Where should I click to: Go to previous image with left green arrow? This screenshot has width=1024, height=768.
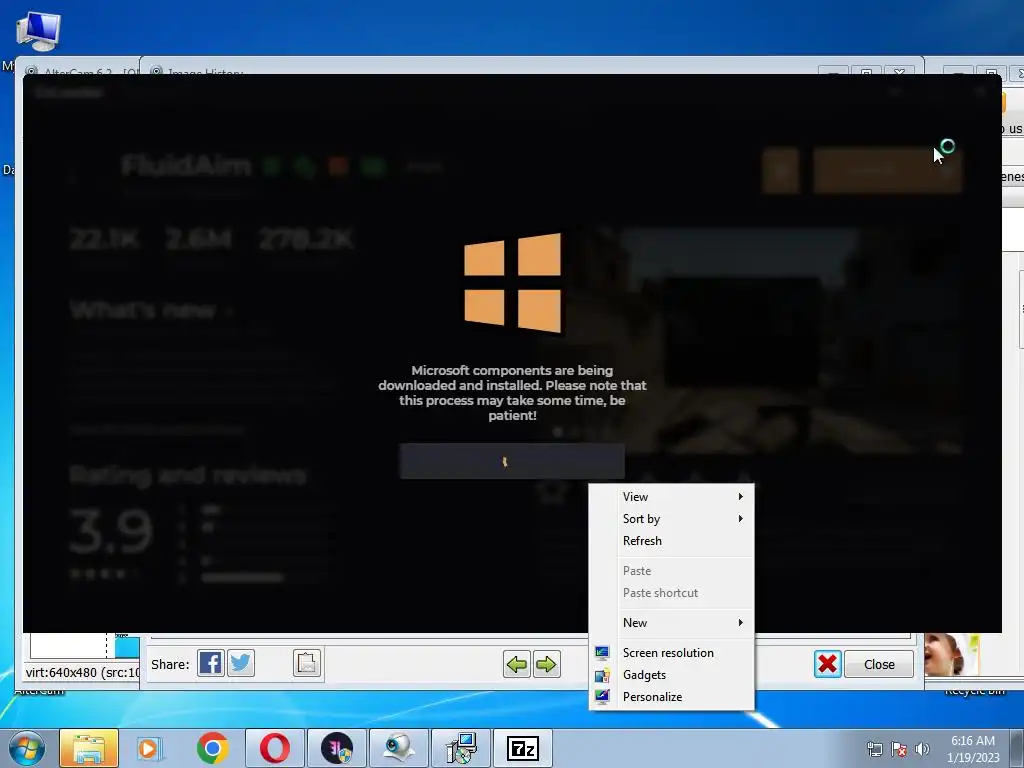(517, 665)
